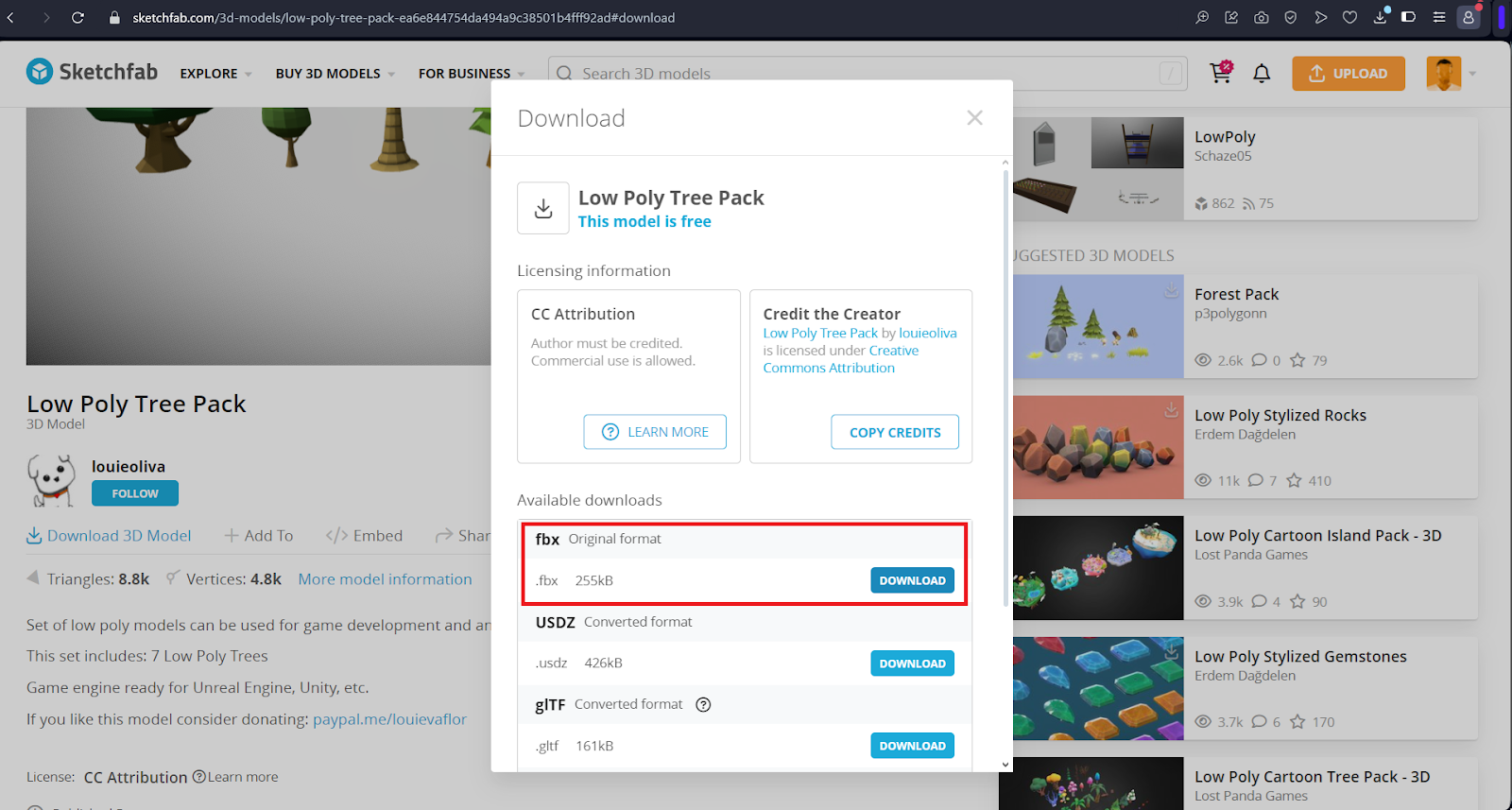
Task: Click the browser heart bookmark icon
Action: coord(1349,17)
